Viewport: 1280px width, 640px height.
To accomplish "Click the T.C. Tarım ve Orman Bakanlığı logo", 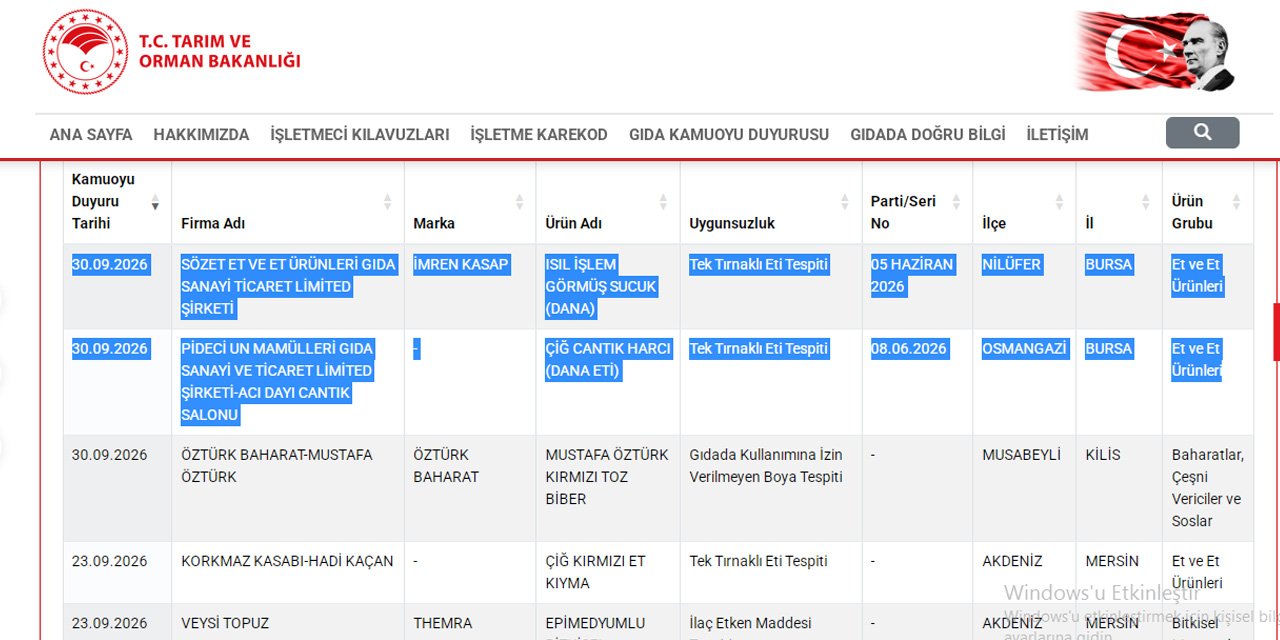I will pos(172,52).
